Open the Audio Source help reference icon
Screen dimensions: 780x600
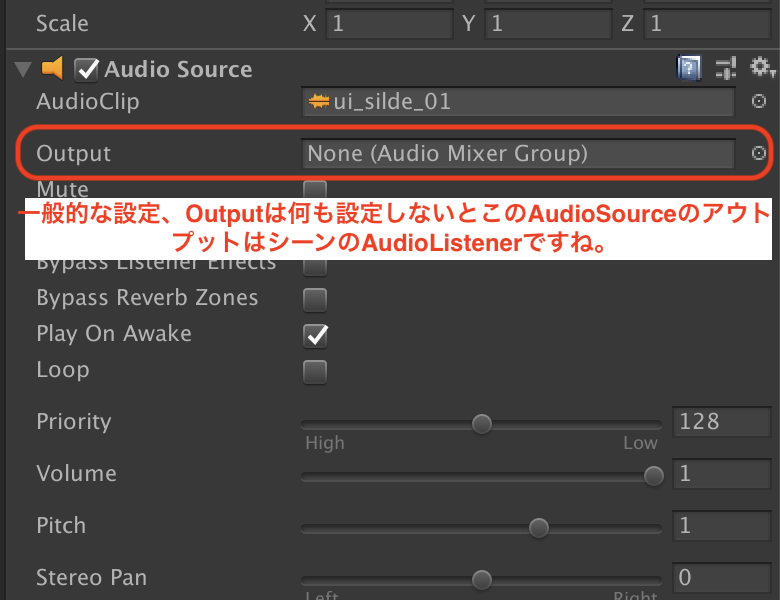pos(689,68)
